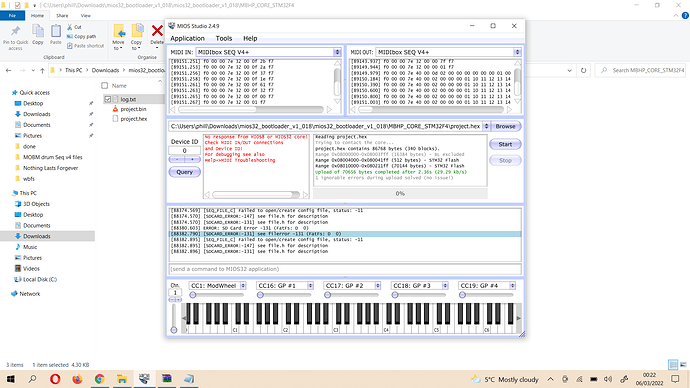Click the Paste icon in Explorer ribbon
The height and width of the screenshot is (388, 690).
coord(56,31)
